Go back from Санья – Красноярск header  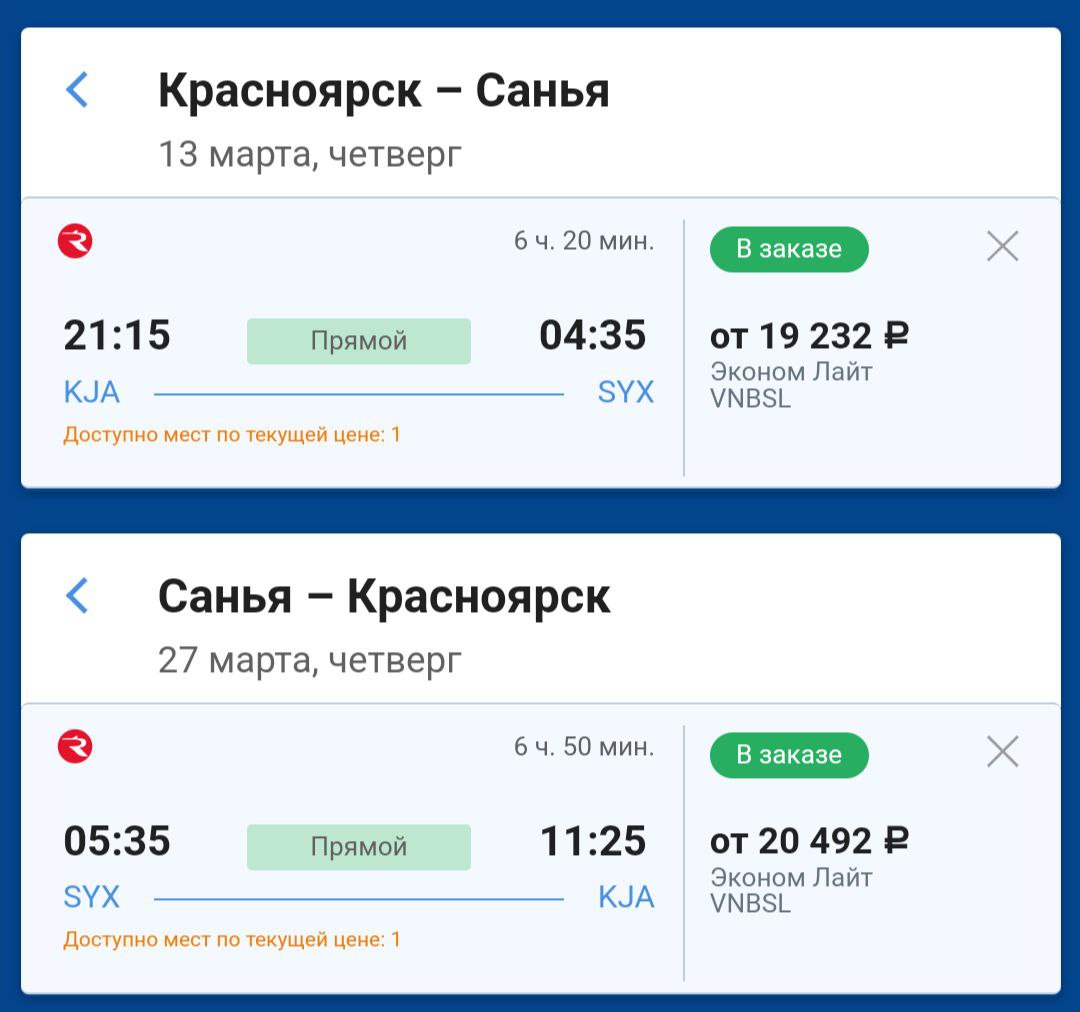77,596
